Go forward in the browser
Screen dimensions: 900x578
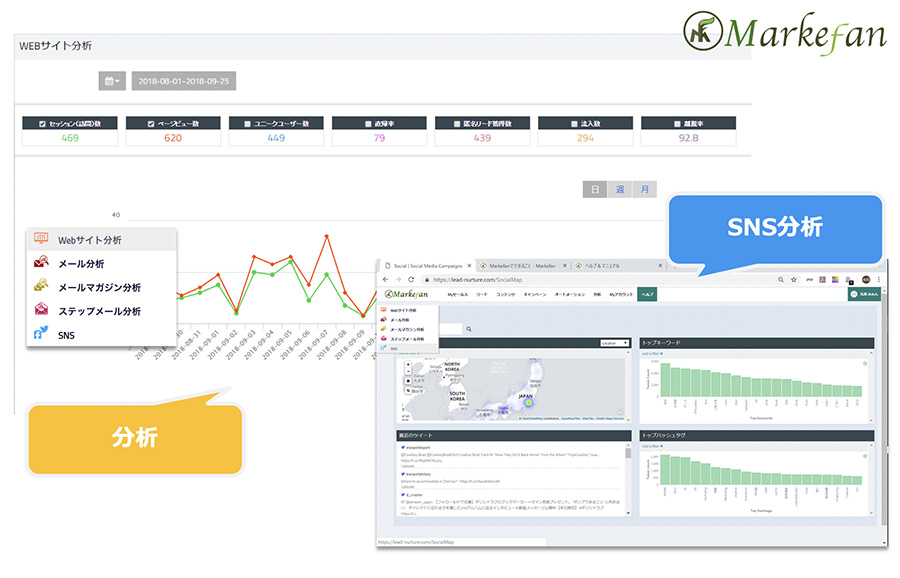tap(398, 280)
